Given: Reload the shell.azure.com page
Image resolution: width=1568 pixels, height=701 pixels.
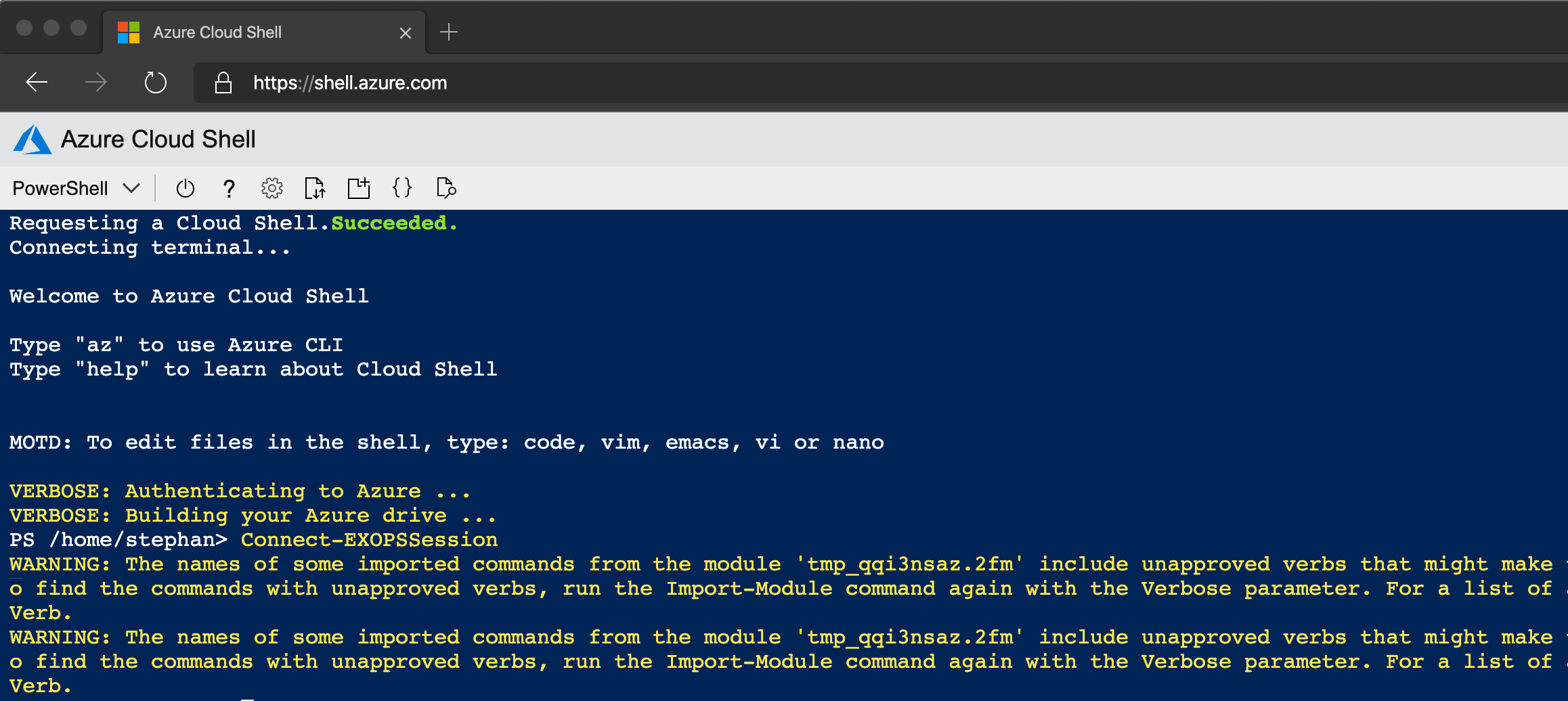Looking at the screenshot, I should (155, 83).
